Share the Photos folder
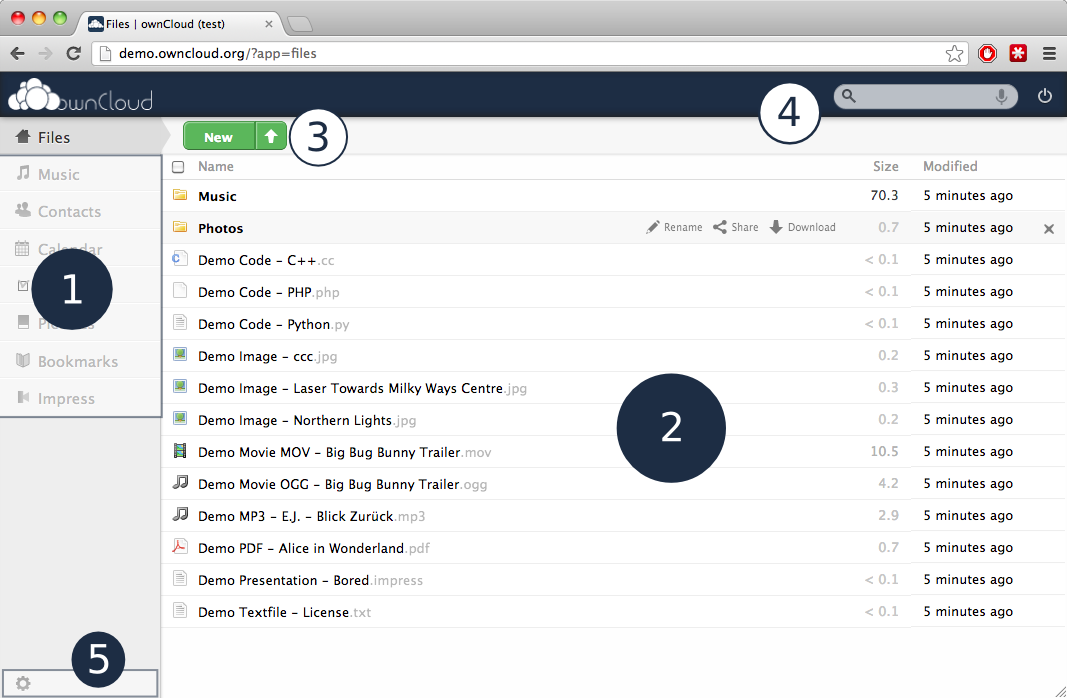This screenshot has height=698, width=1067. (x=735, y=228)
